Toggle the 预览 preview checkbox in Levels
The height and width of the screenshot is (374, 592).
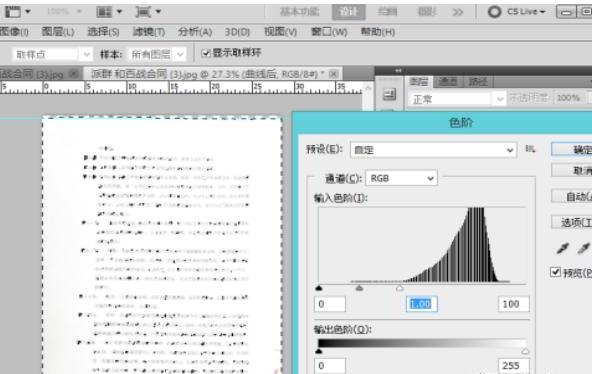pyautogui.click(x=555, y=272)
